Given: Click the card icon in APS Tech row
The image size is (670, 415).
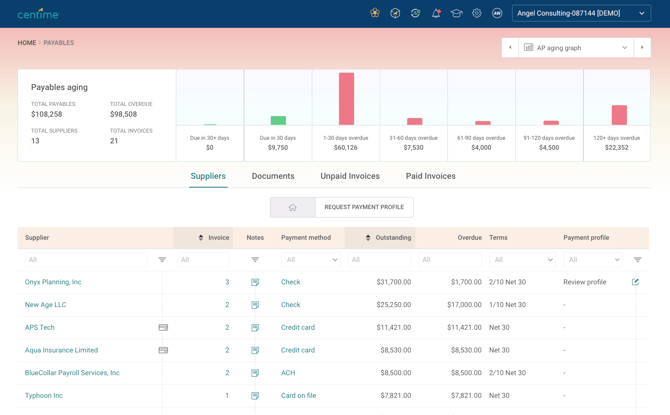Looking at the screenshot, I should pyautogui.click(x=163, y=327).
